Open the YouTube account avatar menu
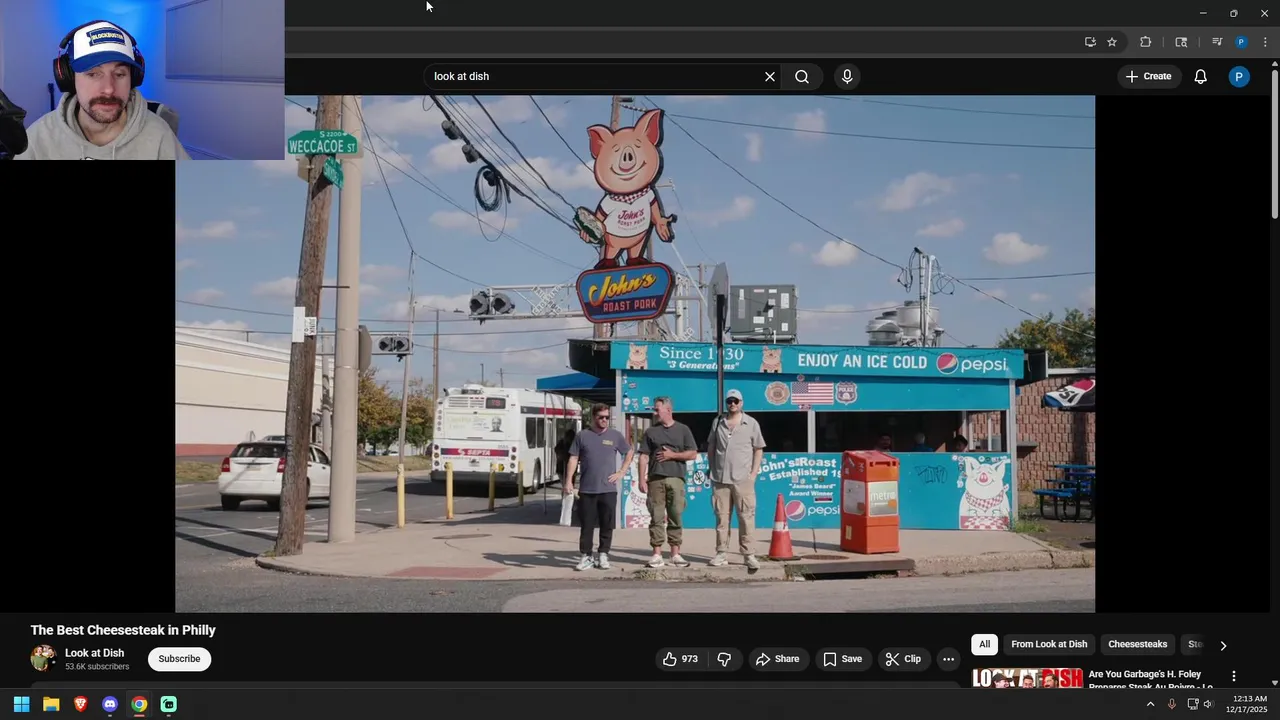This screenshot has width=1280, height=720. click(x=1239, y=77)
